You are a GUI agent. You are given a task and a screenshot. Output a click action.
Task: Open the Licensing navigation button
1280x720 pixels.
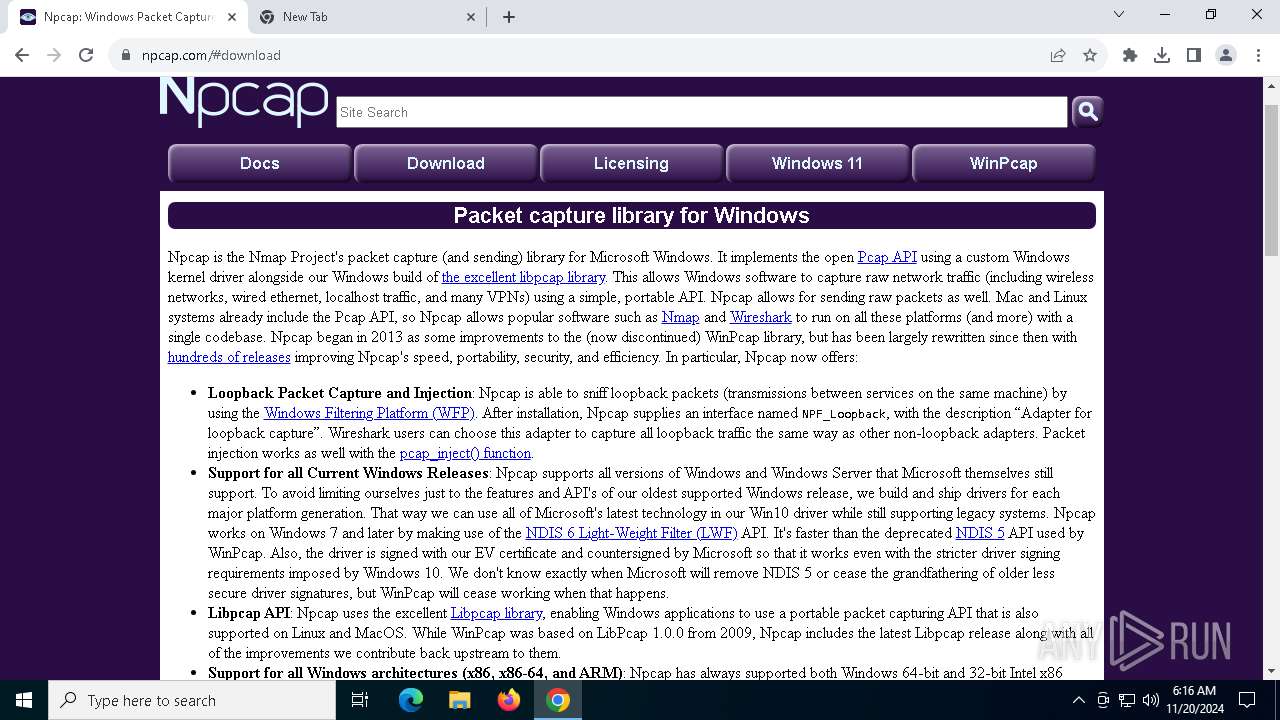631,163
